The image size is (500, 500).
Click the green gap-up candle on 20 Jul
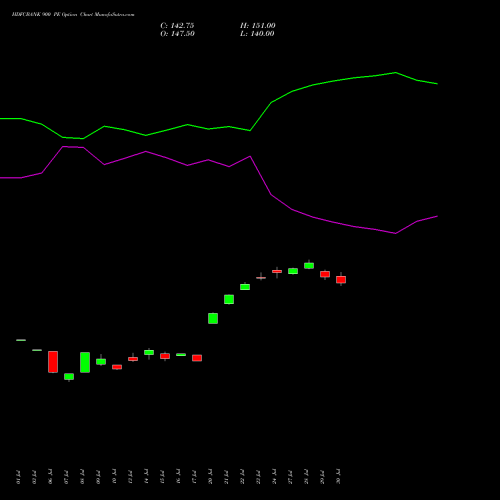pyautogui.click(x=213, y=318)
